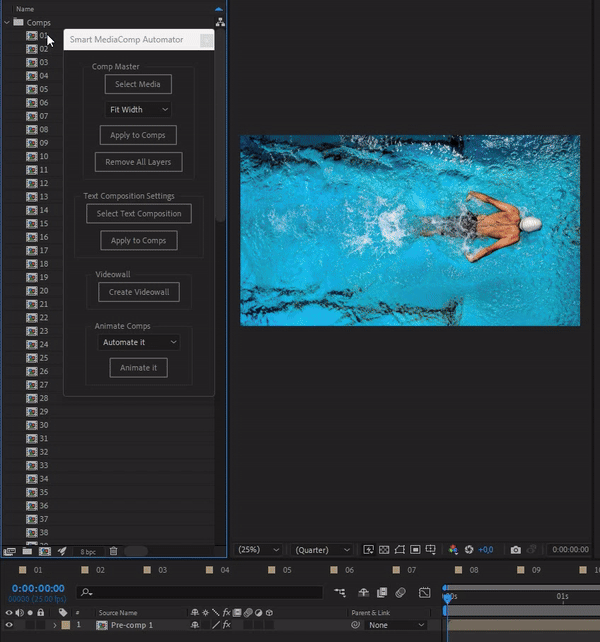Click the trash icon to delete selected item
Viewport: 600px width, 642px height.
[x=113, y=551]
